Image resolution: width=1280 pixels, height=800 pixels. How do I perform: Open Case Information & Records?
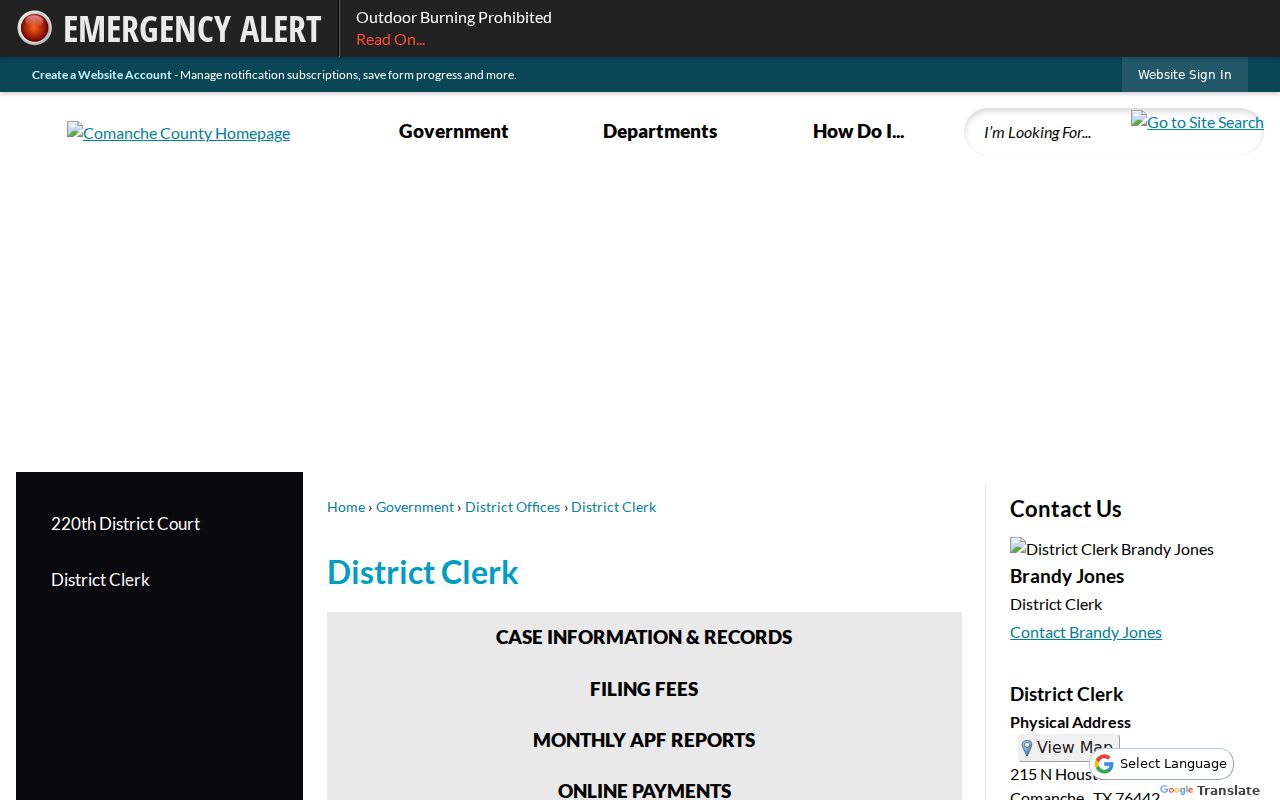[644, 637]
